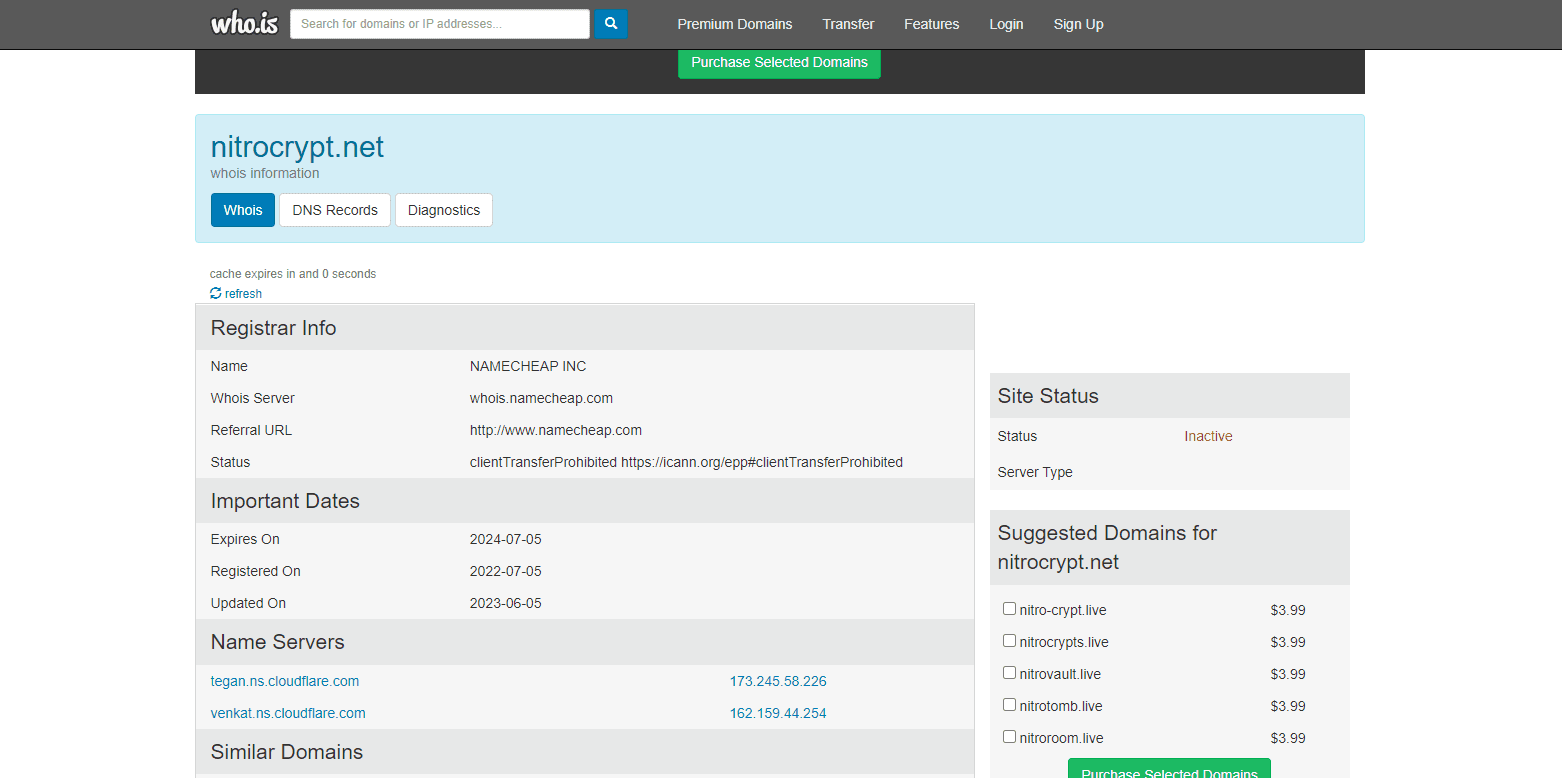Click the magnifying glass search button

(x=610, y=24)
